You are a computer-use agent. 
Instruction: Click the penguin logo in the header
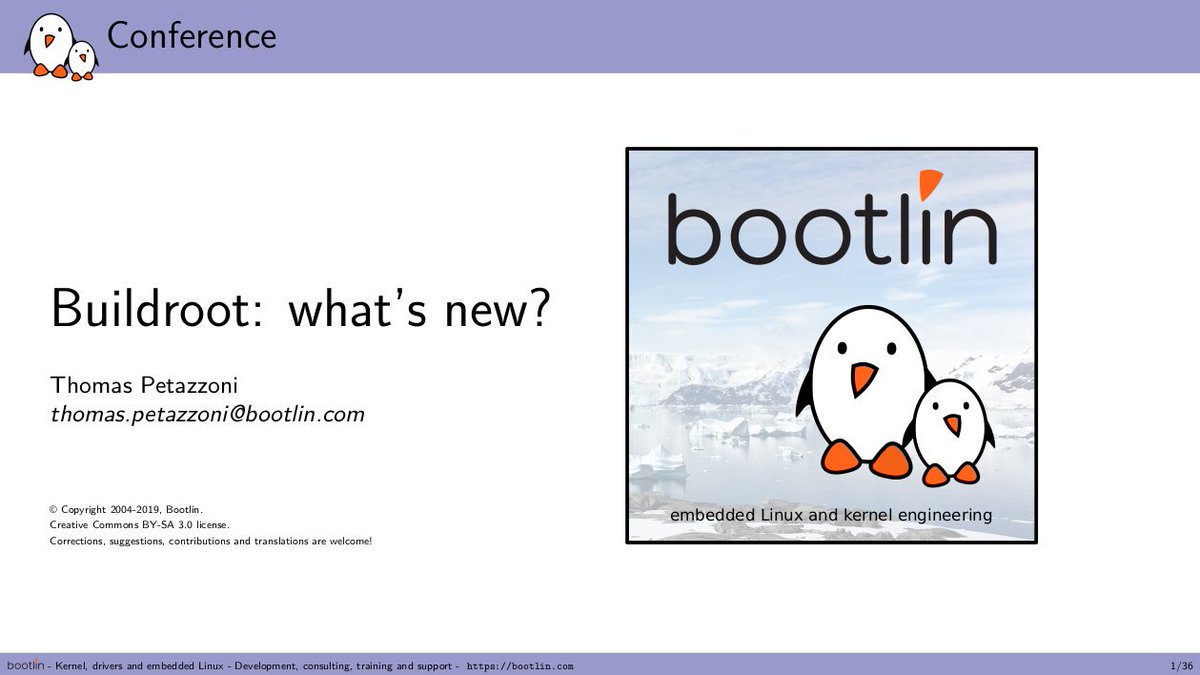click(61, 46)
